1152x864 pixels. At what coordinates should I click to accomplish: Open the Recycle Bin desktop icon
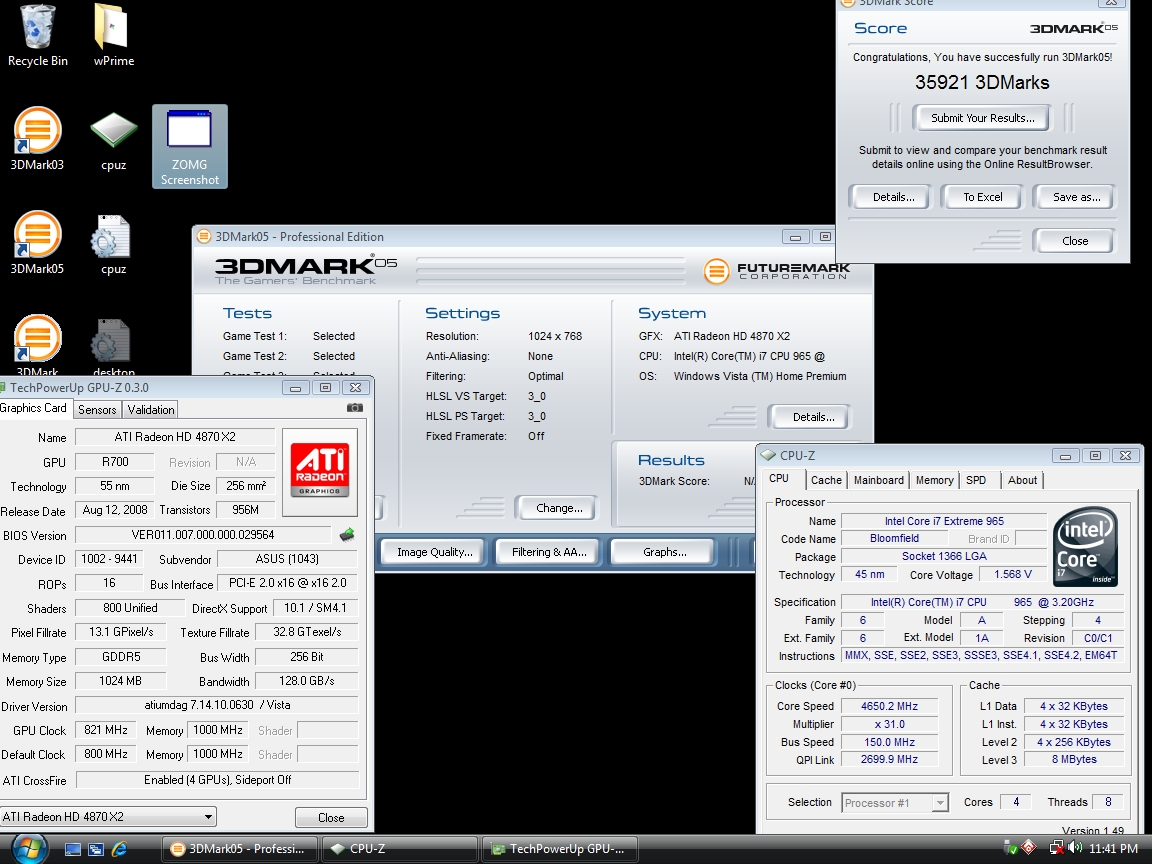click(x=37, y=35)
